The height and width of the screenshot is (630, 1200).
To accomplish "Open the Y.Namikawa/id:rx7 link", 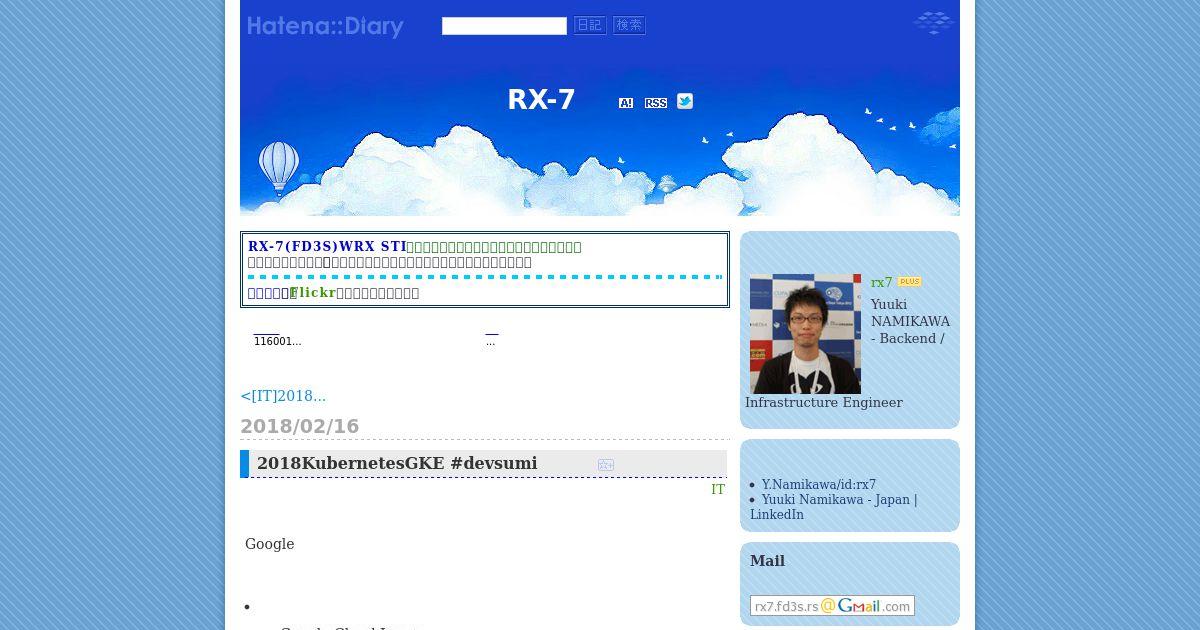I will [x=819, y=485].
